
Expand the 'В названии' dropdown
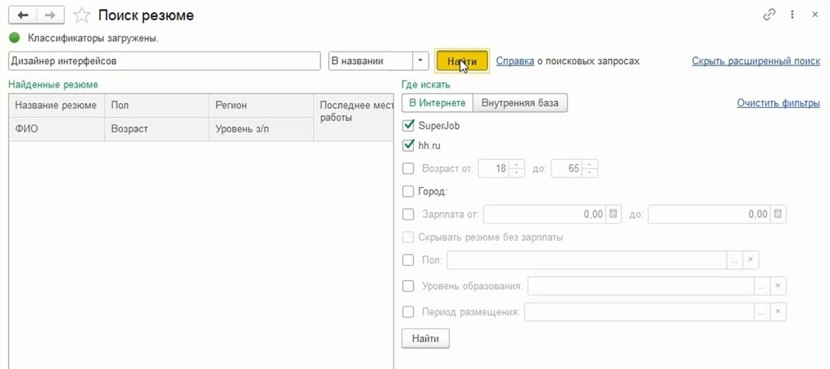tap(420, 61)
